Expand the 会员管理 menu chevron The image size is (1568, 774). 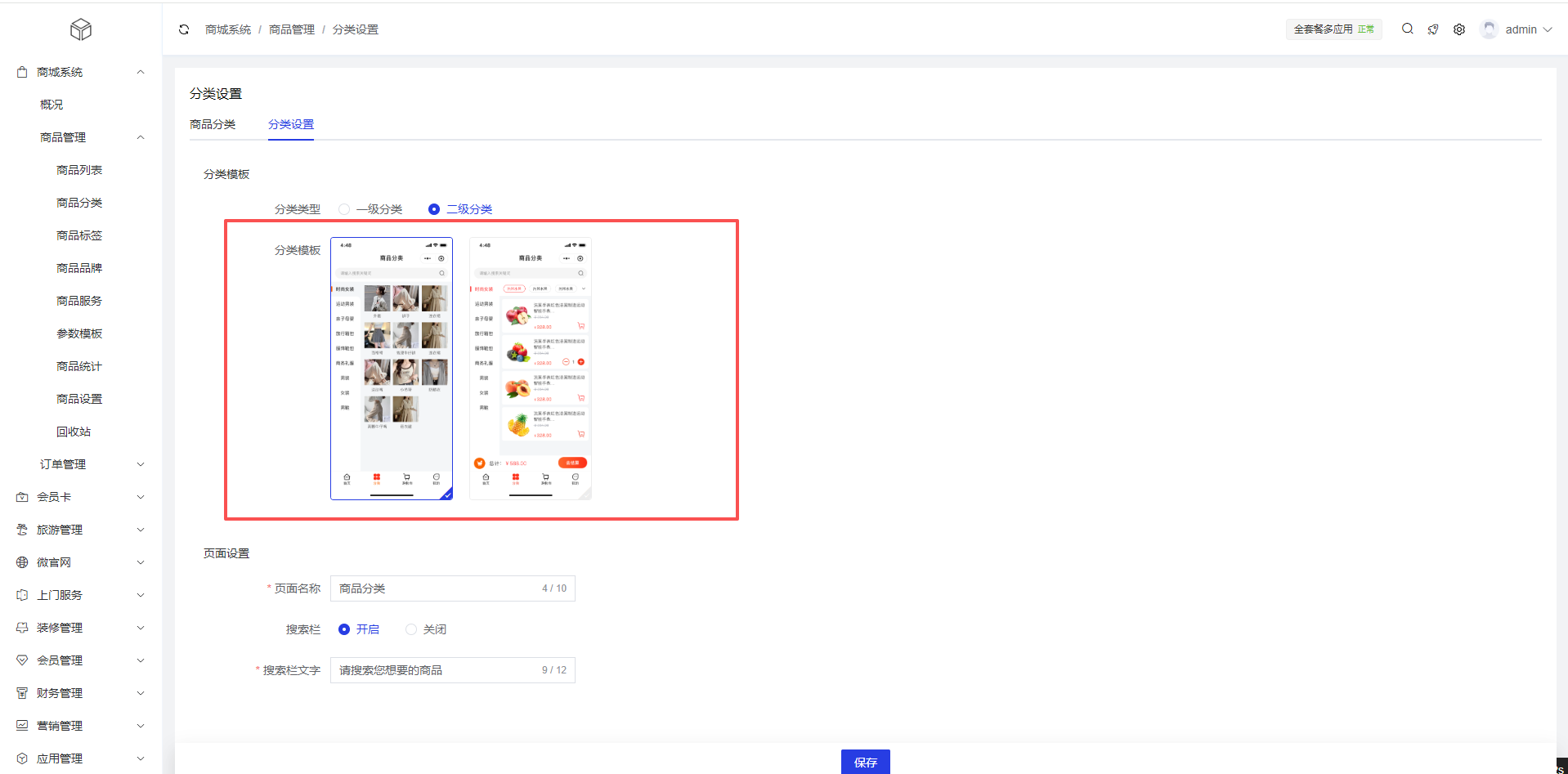click(x=141, y=660)
